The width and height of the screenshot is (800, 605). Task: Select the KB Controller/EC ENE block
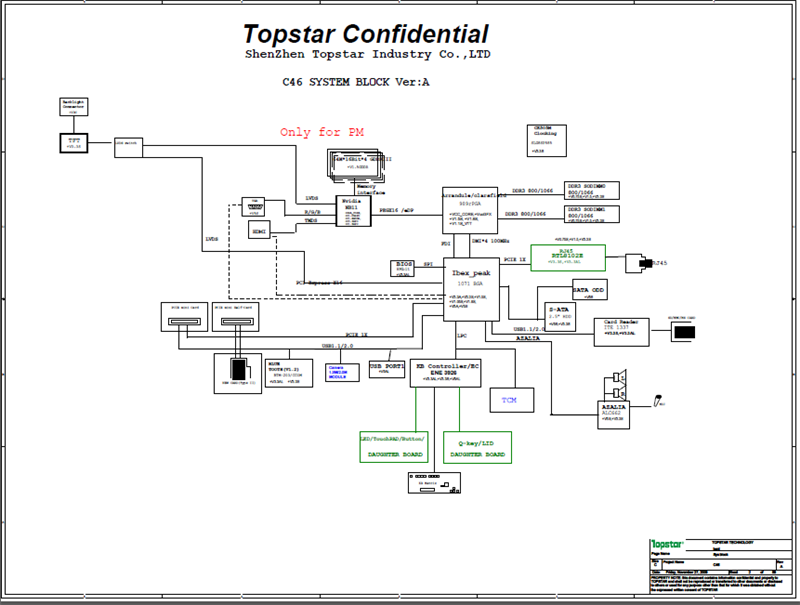(449, 374)
